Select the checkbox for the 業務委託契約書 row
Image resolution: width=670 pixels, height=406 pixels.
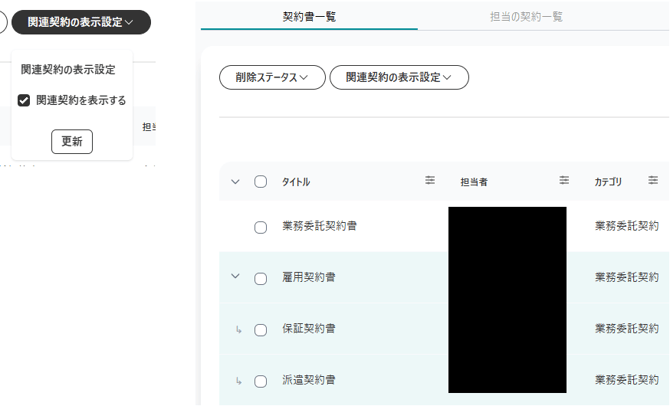(261, 227)
